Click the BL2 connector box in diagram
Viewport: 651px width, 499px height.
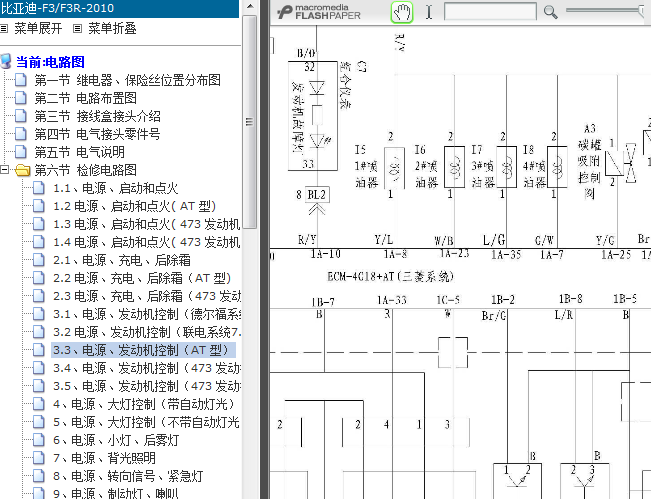coord(317,194)
